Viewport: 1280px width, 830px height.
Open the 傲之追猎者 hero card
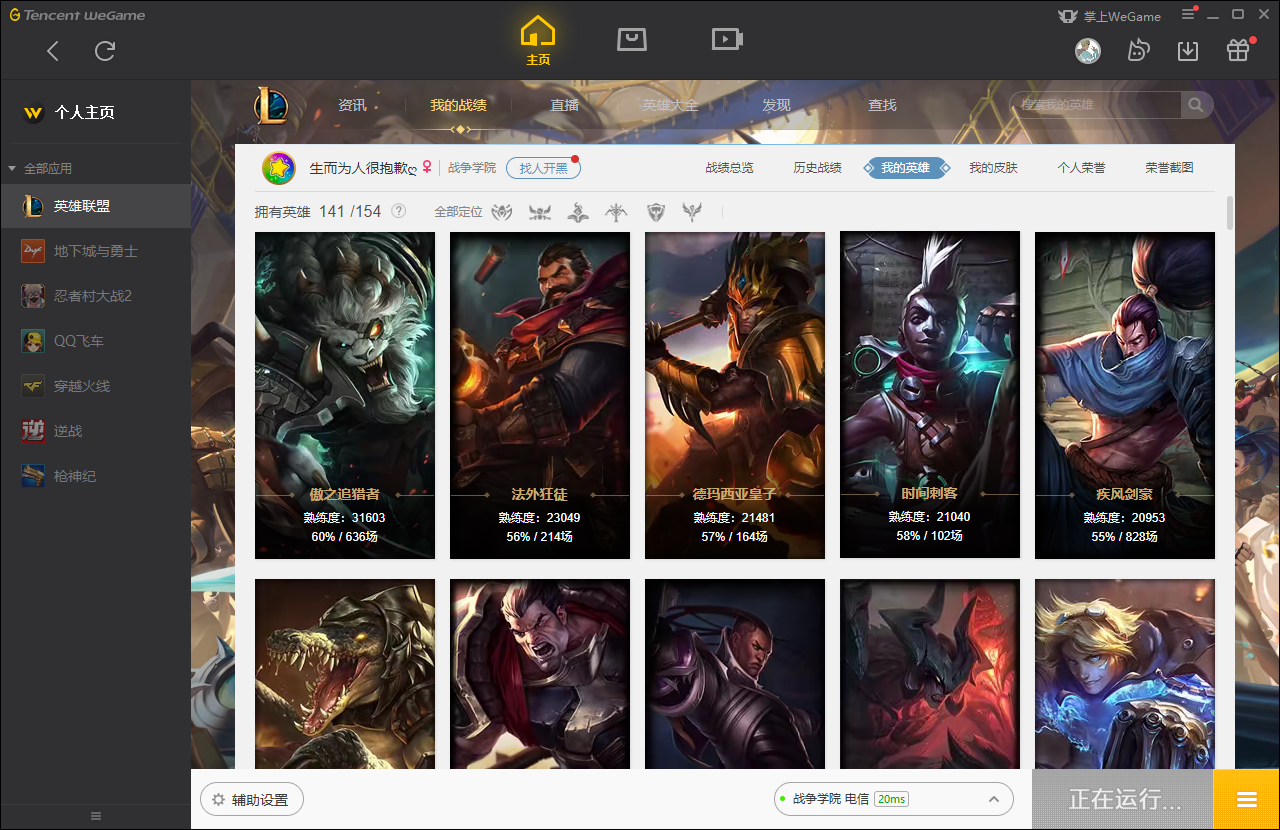(x=345, y=395)
